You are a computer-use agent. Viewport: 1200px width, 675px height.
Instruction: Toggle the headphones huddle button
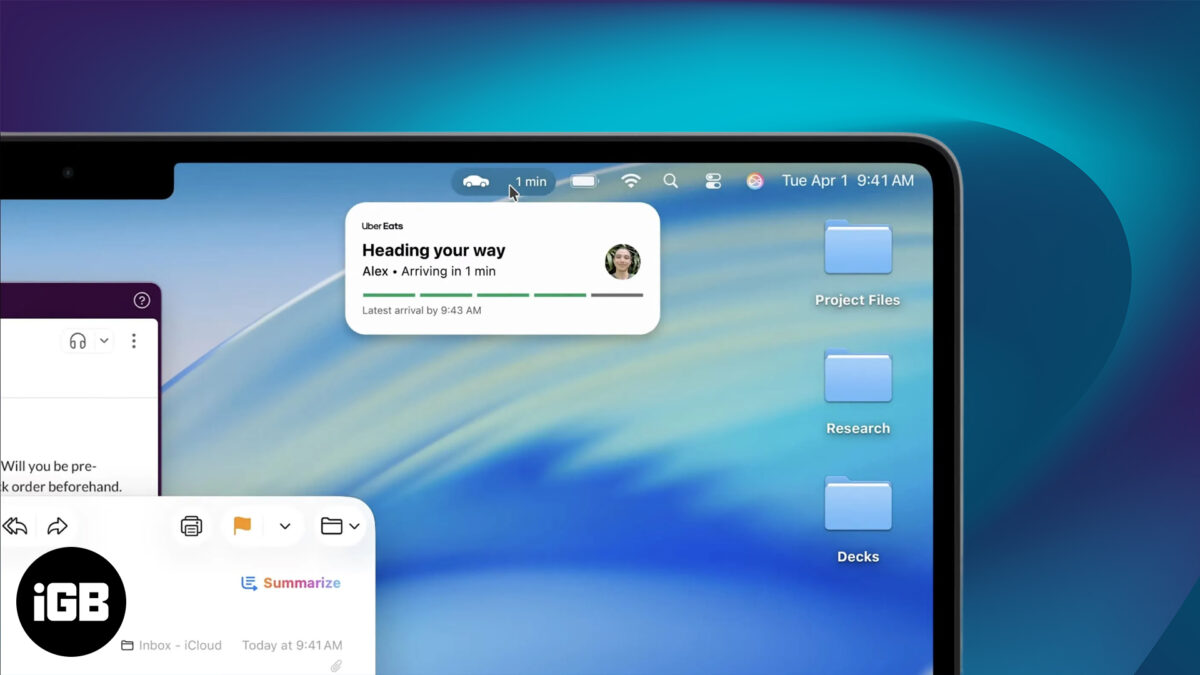(77, 341)
